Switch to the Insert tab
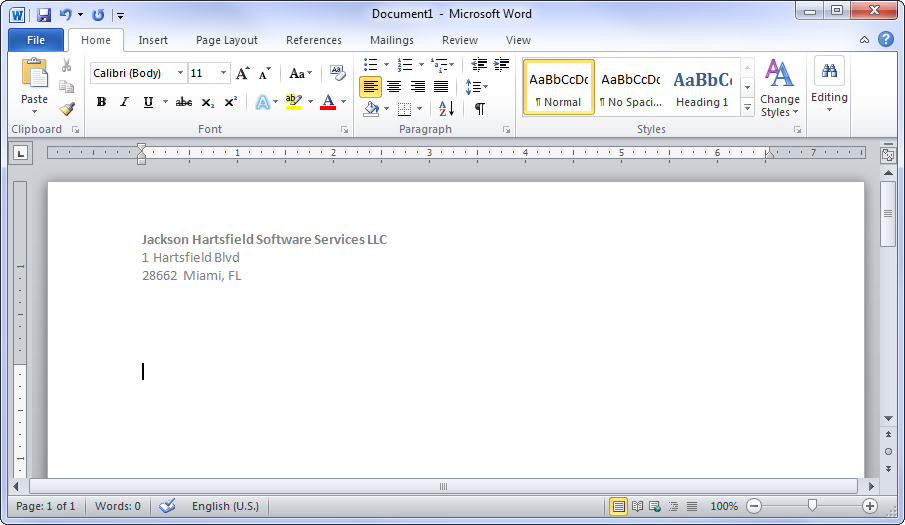The image size is (905, 525). [153, 40]
